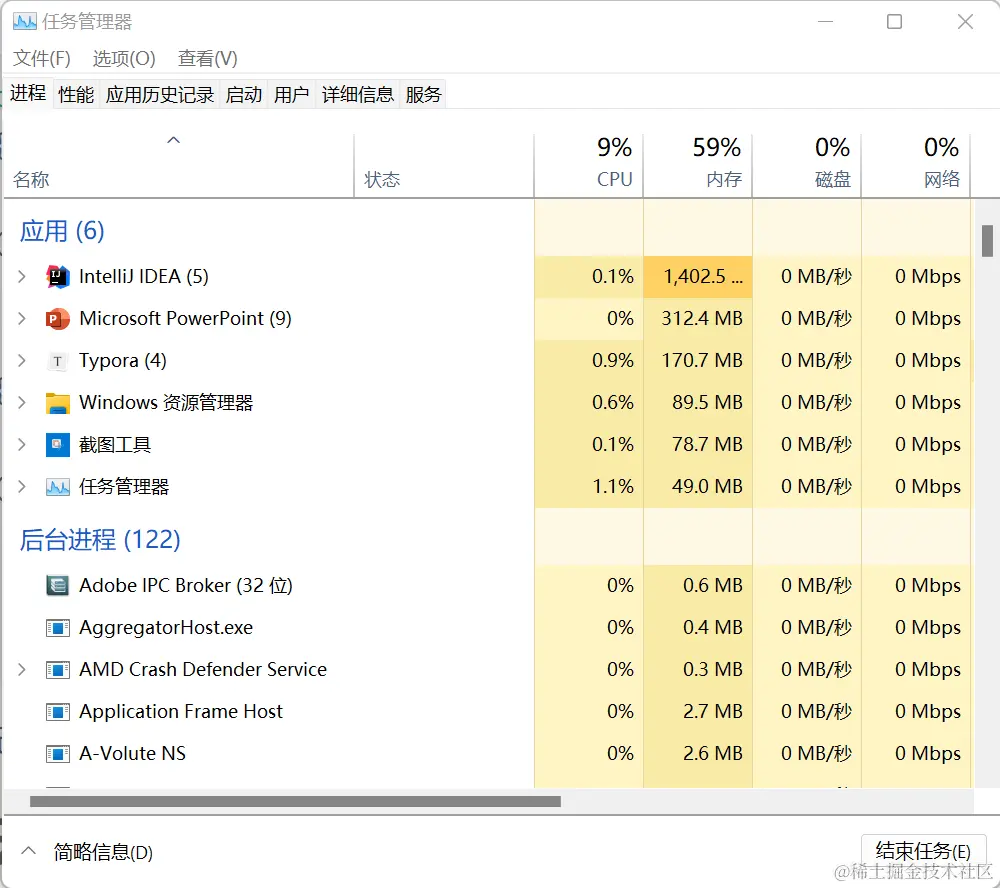Click the AMD Crash Defender Service icon
Screen dimensions: 1000x888
click(57, 670)
